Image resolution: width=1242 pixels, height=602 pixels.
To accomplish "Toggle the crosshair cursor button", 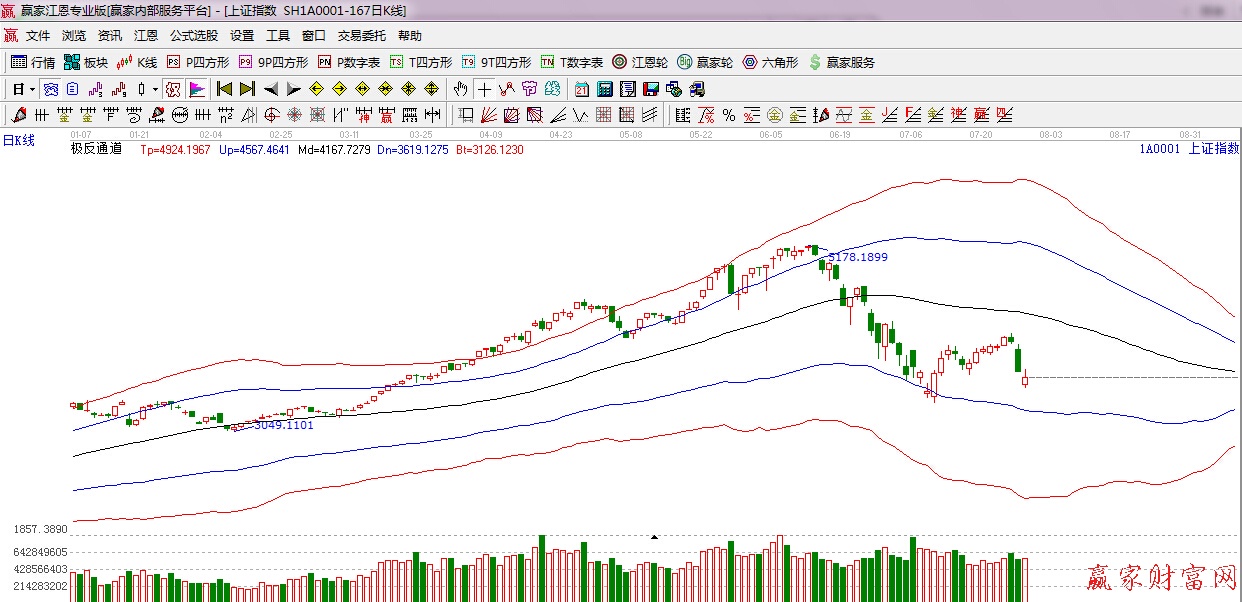I will point(484,89).
